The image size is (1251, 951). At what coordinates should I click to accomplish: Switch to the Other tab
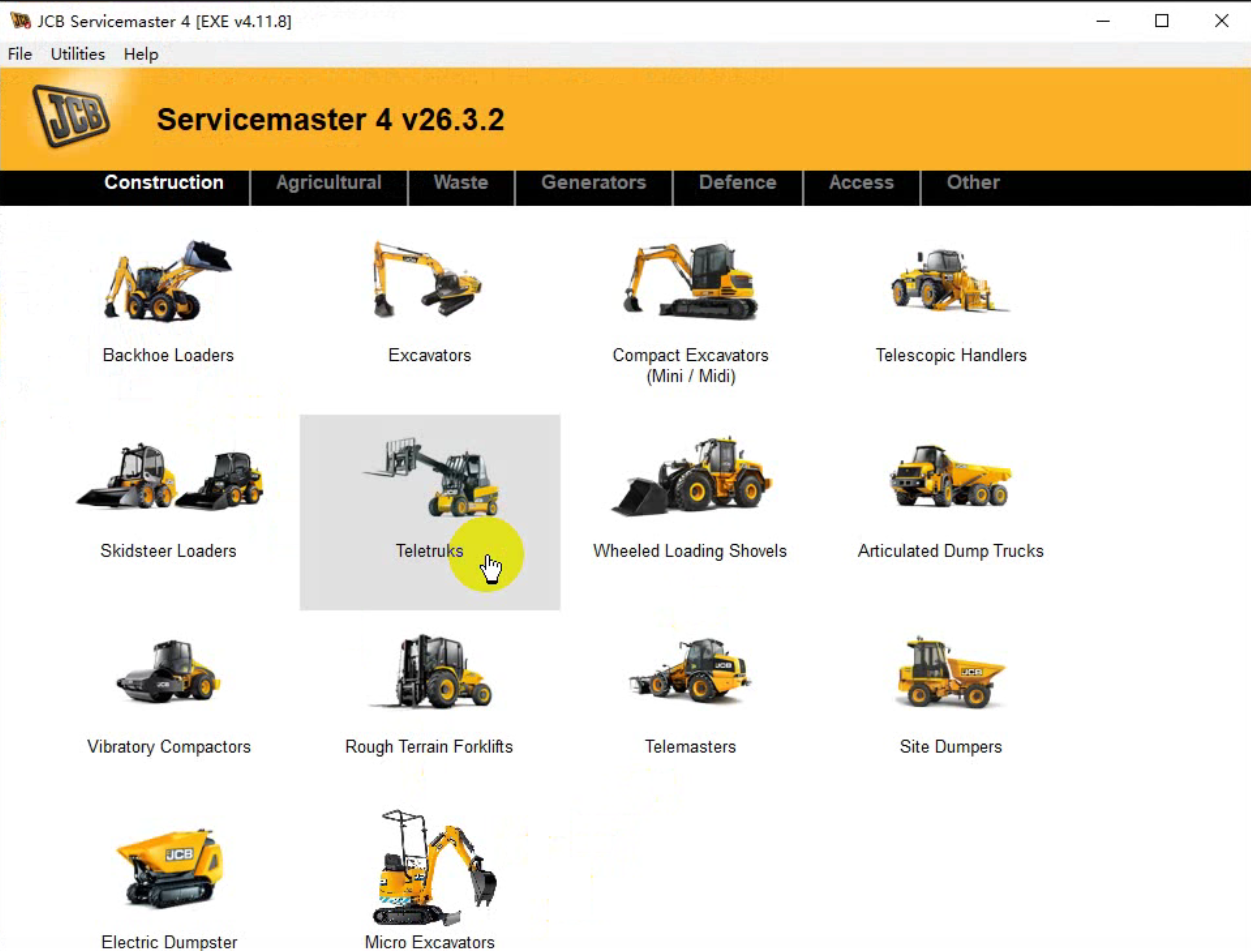click(x=974, y=183)
